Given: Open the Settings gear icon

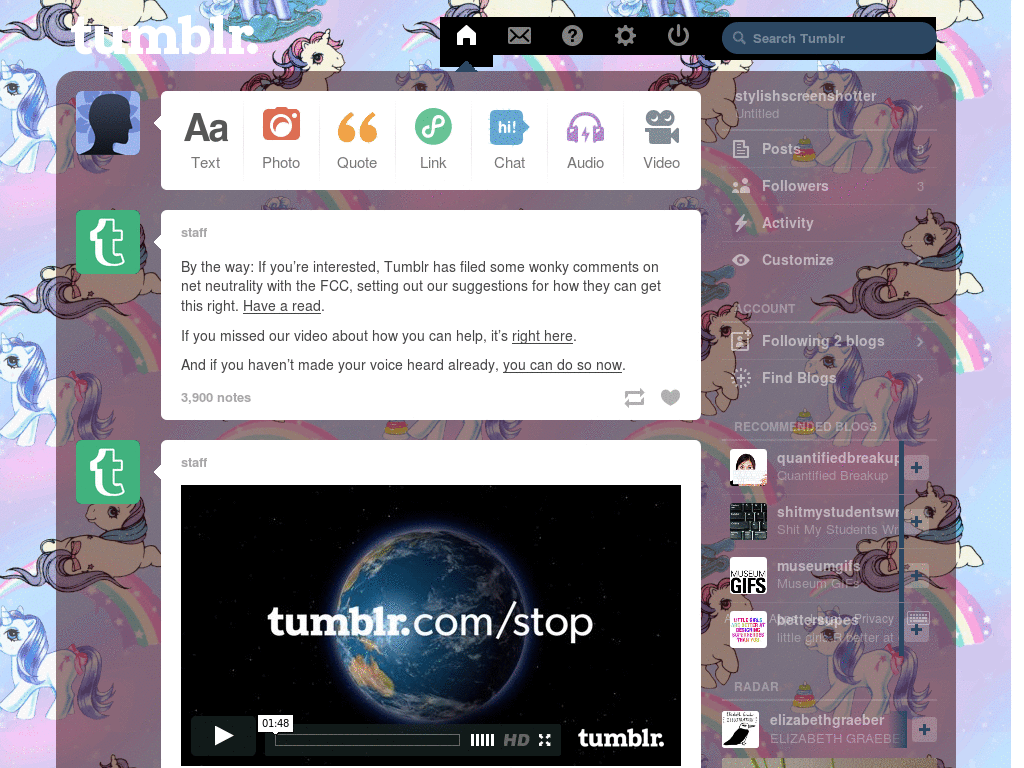Looking at the screenshot, I should [625, 35].
